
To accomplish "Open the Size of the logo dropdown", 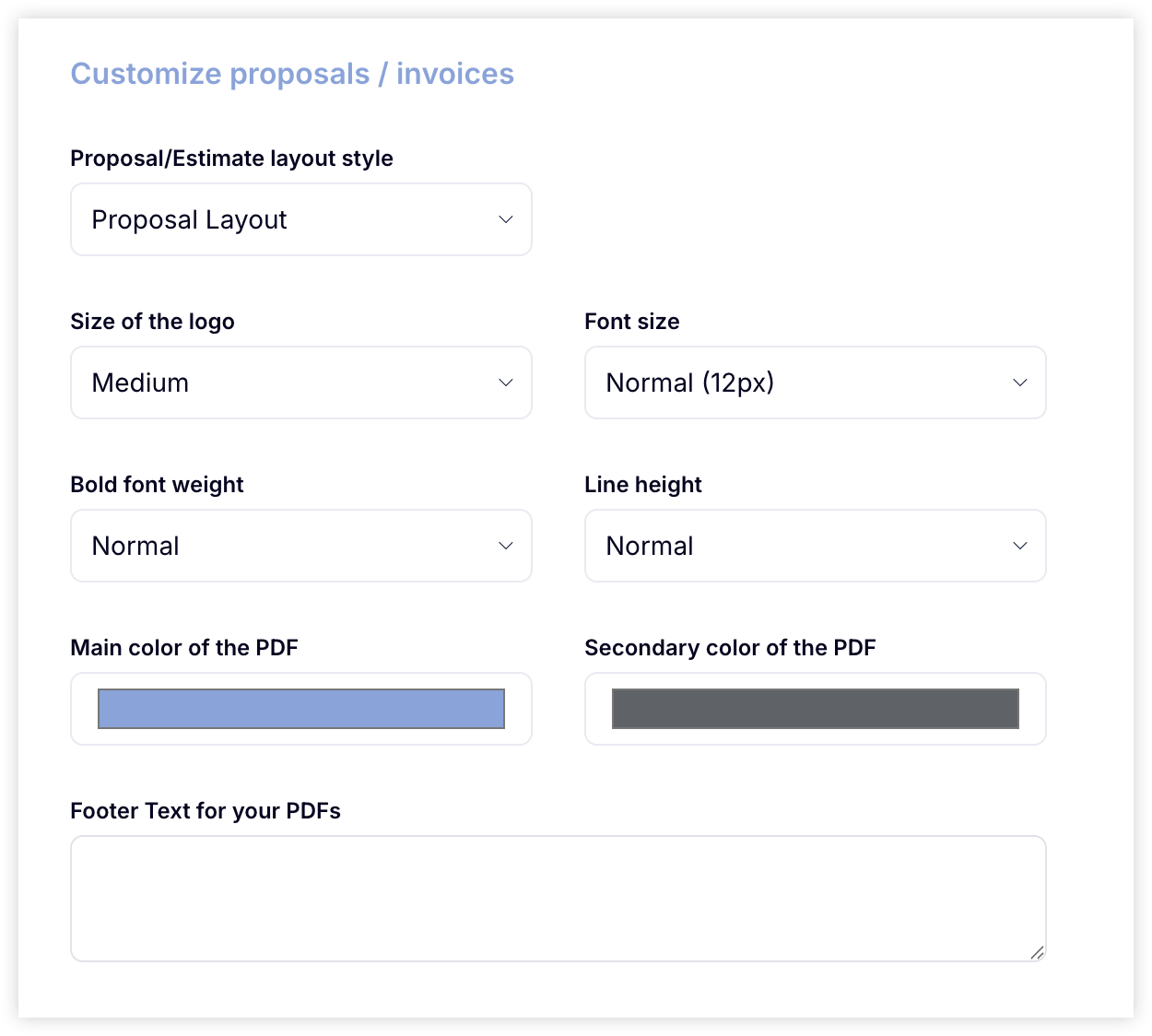I will pyautogui.click(x=301, y=383).
